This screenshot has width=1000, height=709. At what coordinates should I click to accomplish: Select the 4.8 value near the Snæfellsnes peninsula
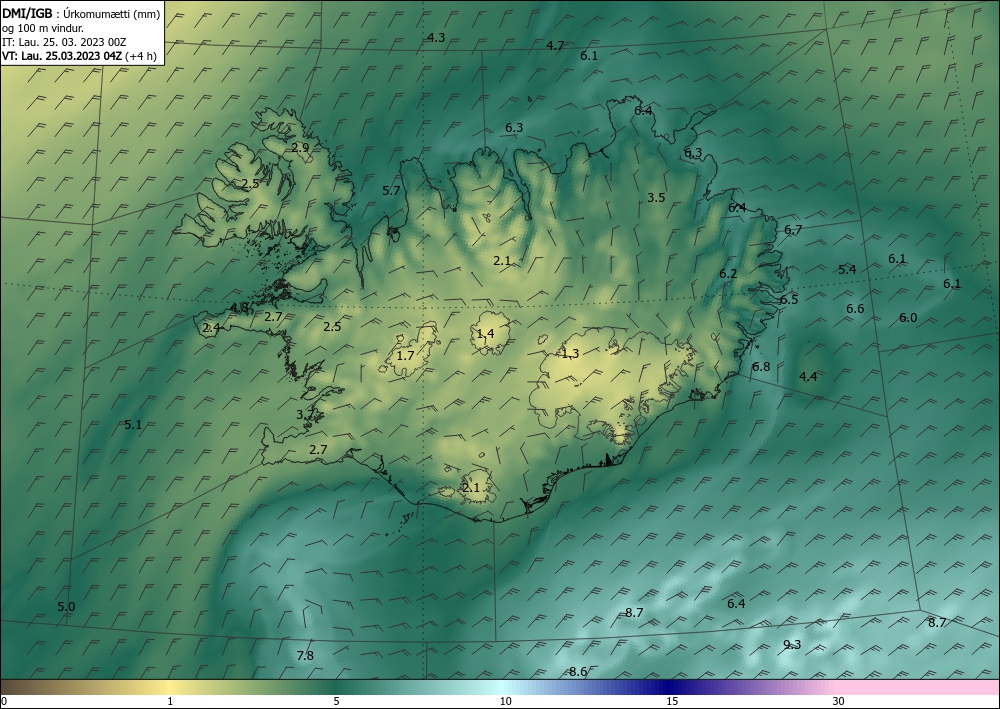tap(239, 308)
